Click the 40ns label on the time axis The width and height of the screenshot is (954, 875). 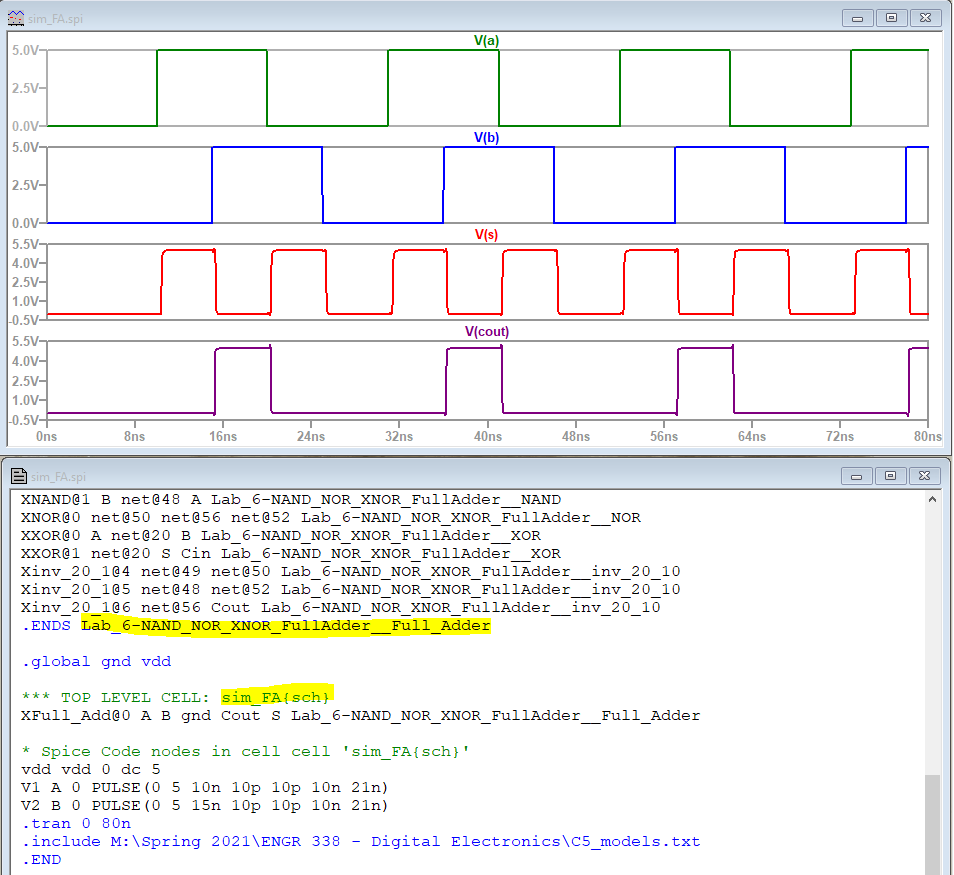488,436
